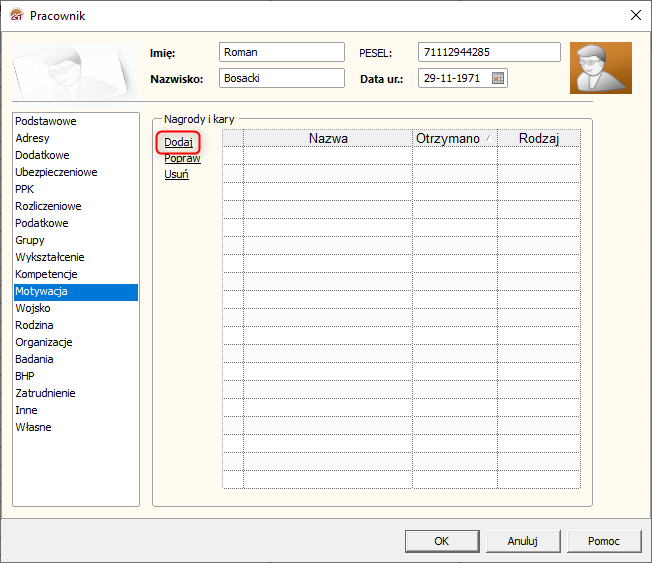This screenshot has width=652, height=563.
Task: Go to the Zatrudnienie section
Action: coord(45,393)
